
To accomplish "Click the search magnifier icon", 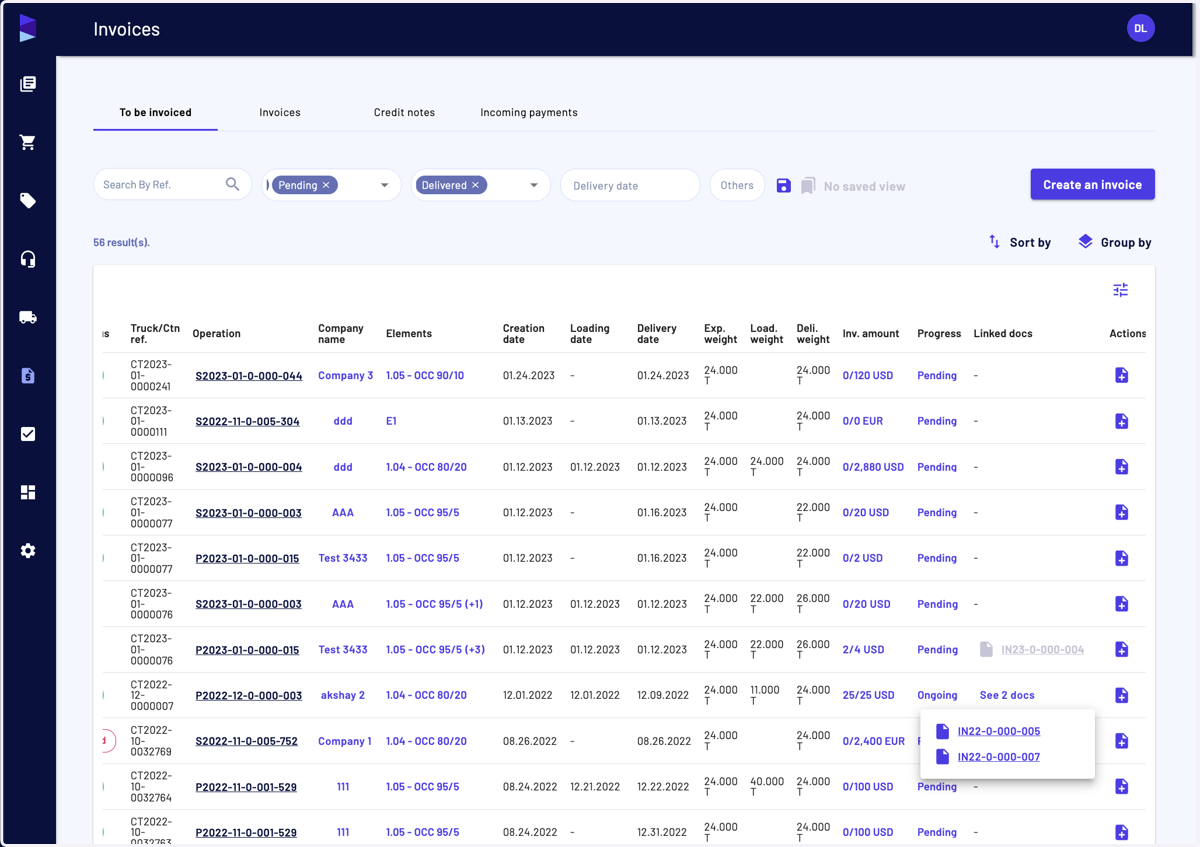I will pos(233,184).
